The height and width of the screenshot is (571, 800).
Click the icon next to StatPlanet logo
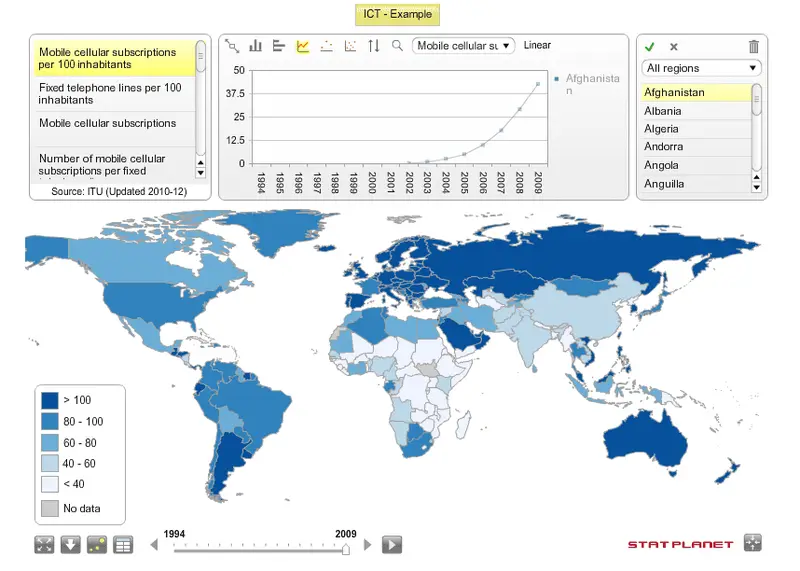[753, 542]
